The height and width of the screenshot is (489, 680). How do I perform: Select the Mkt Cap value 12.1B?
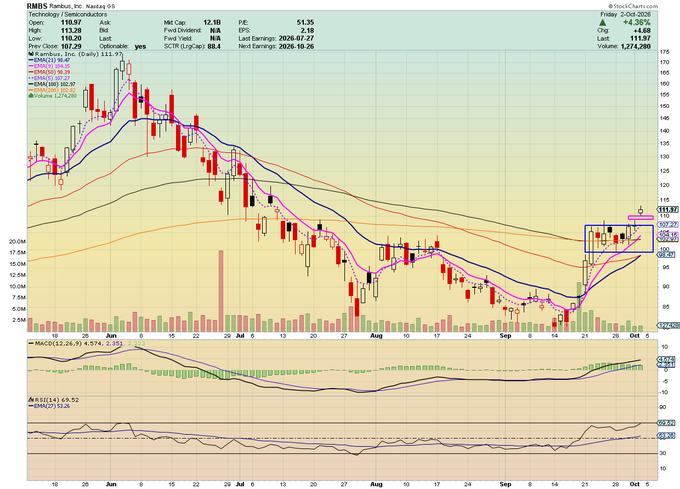click(212, 23)
